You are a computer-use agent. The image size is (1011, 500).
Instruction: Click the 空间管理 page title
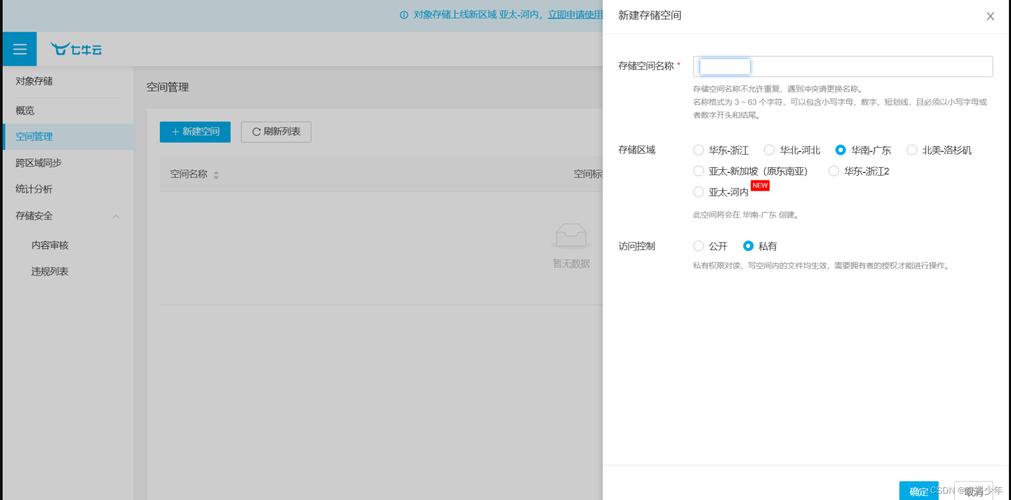tap(168, 87)
